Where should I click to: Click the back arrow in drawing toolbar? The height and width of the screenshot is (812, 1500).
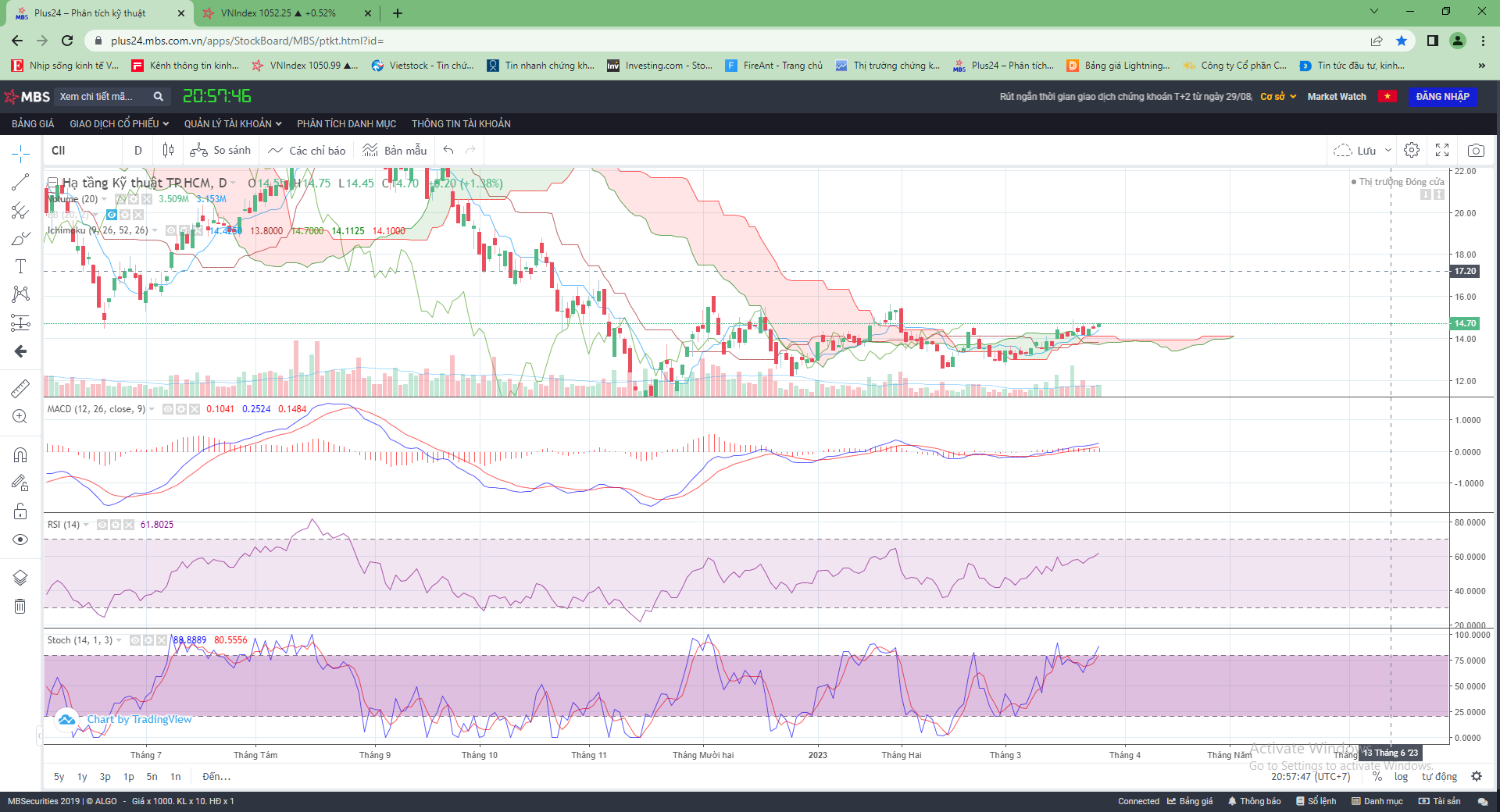tap(20, 351)
